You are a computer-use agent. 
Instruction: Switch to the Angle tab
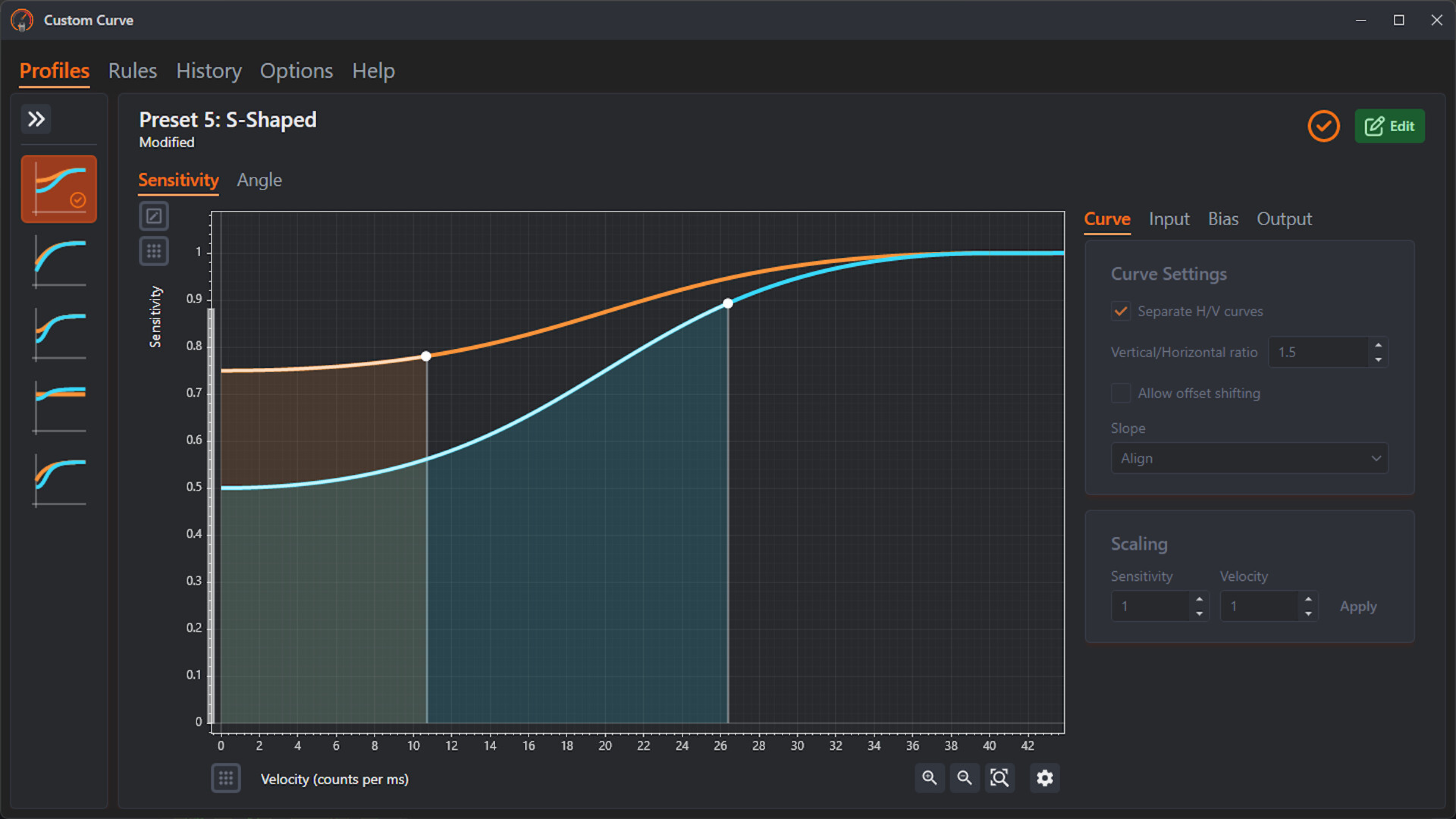pyautogui.click(x=259, y=180)
